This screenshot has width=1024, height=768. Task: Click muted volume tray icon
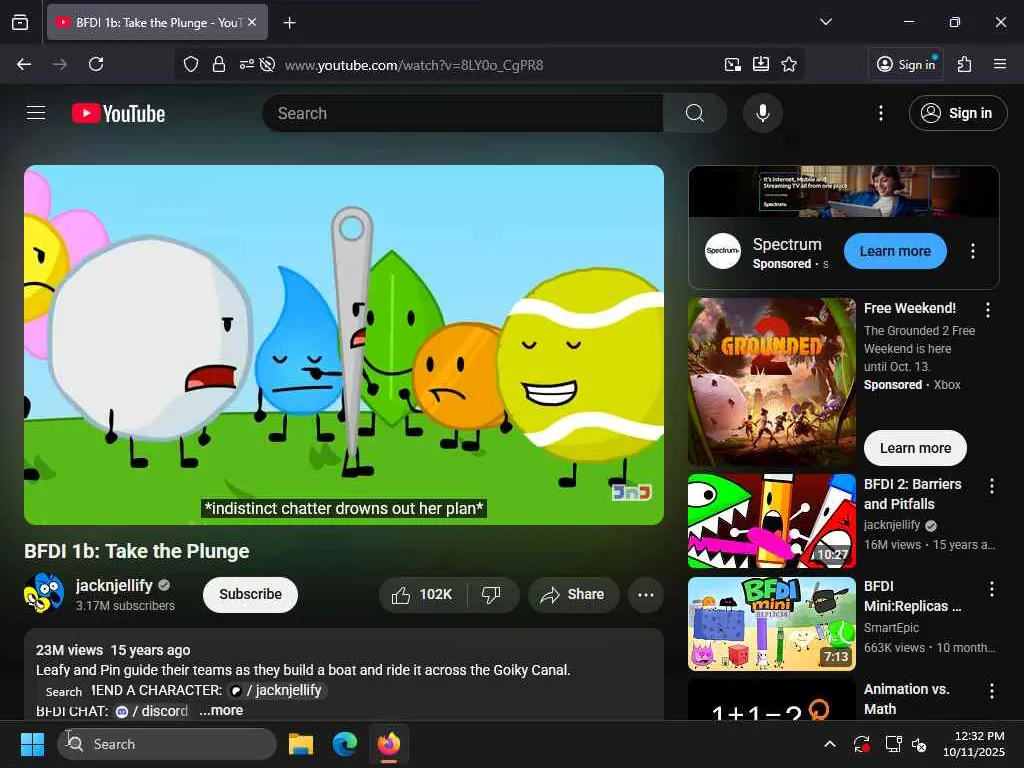[919, 744]
